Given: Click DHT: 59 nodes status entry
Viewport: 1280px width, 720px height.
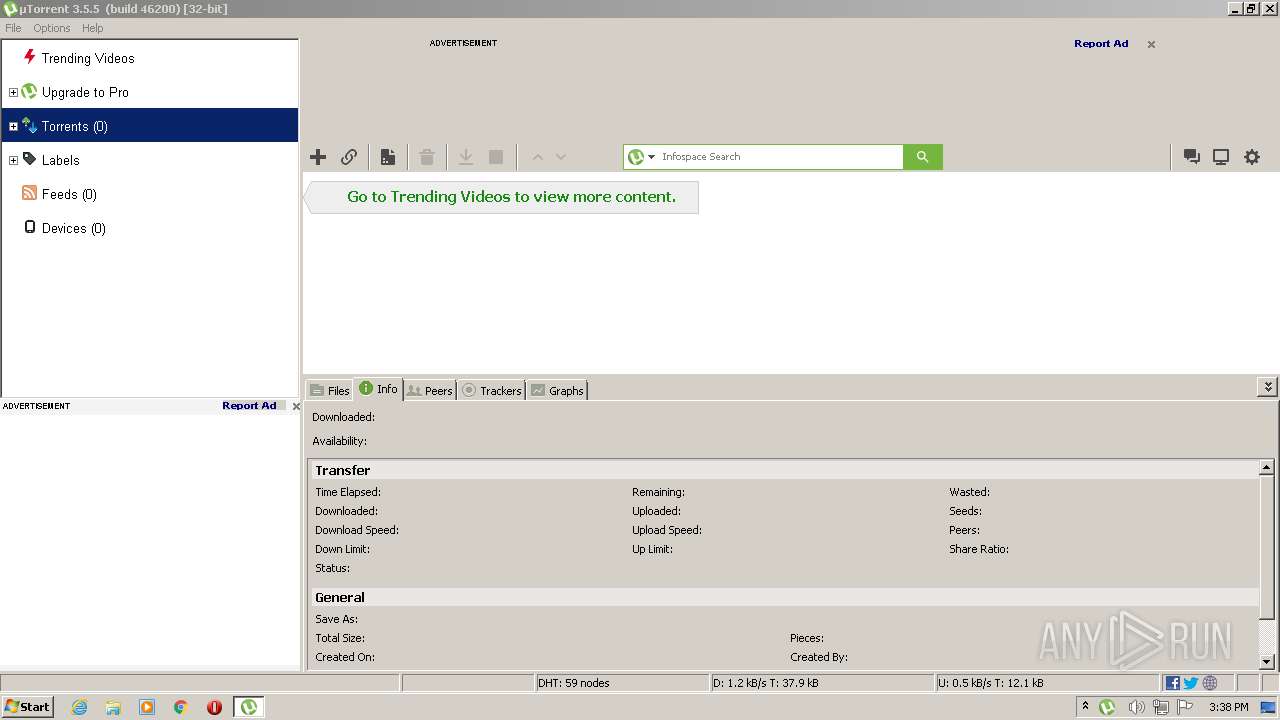Looking at the screenshot, I should pos(621,683).
